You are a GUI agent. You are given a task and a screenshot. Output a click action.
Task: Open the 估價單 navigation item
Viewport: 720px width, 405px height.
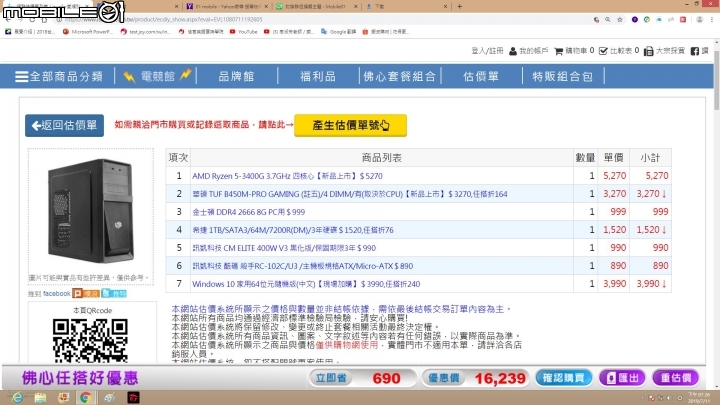[x=481, y=76]
